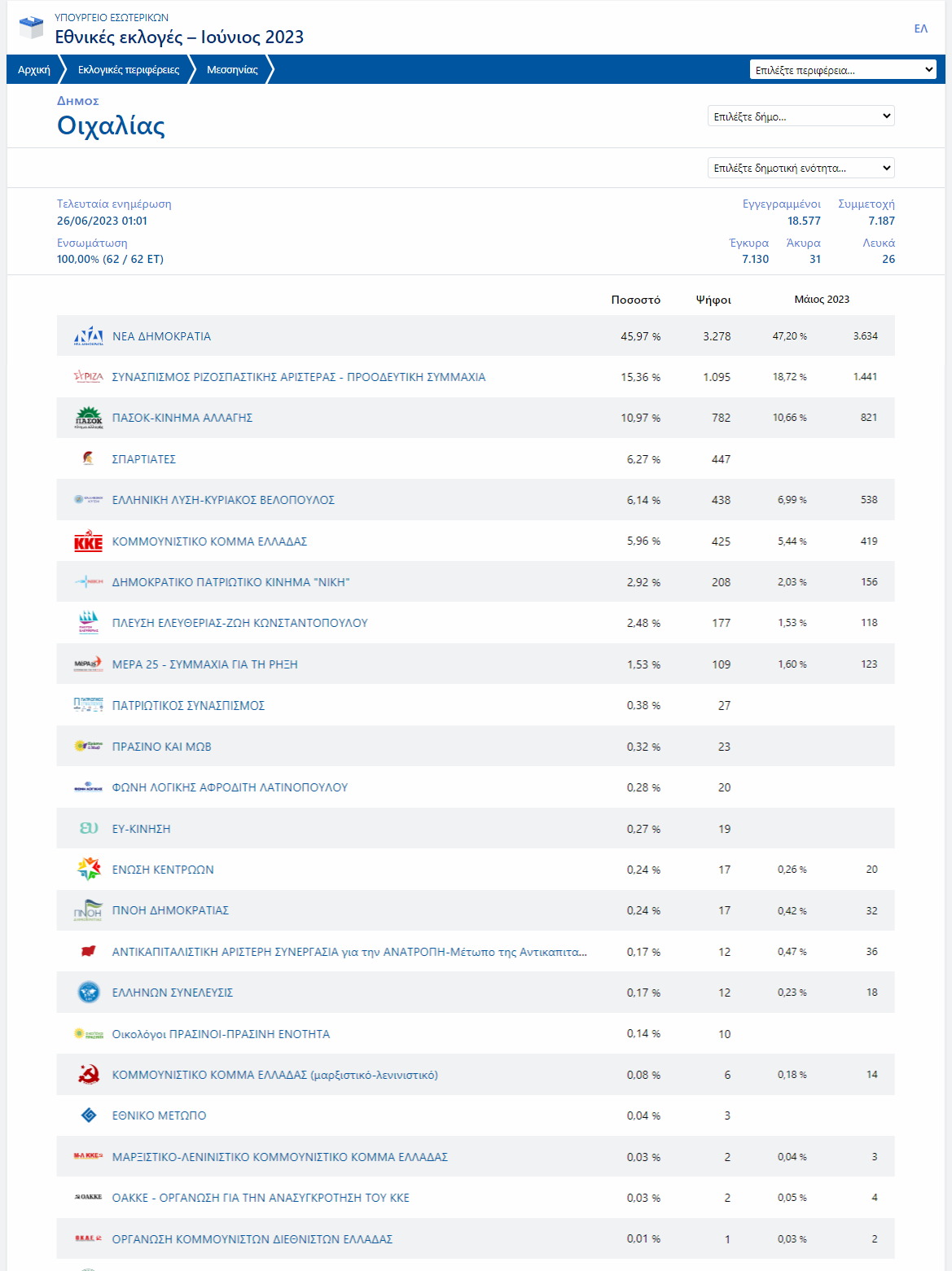Click the ΠΑΣΟΚ green sun logo
Screen dimensions: 952x1271
(89, 418)
